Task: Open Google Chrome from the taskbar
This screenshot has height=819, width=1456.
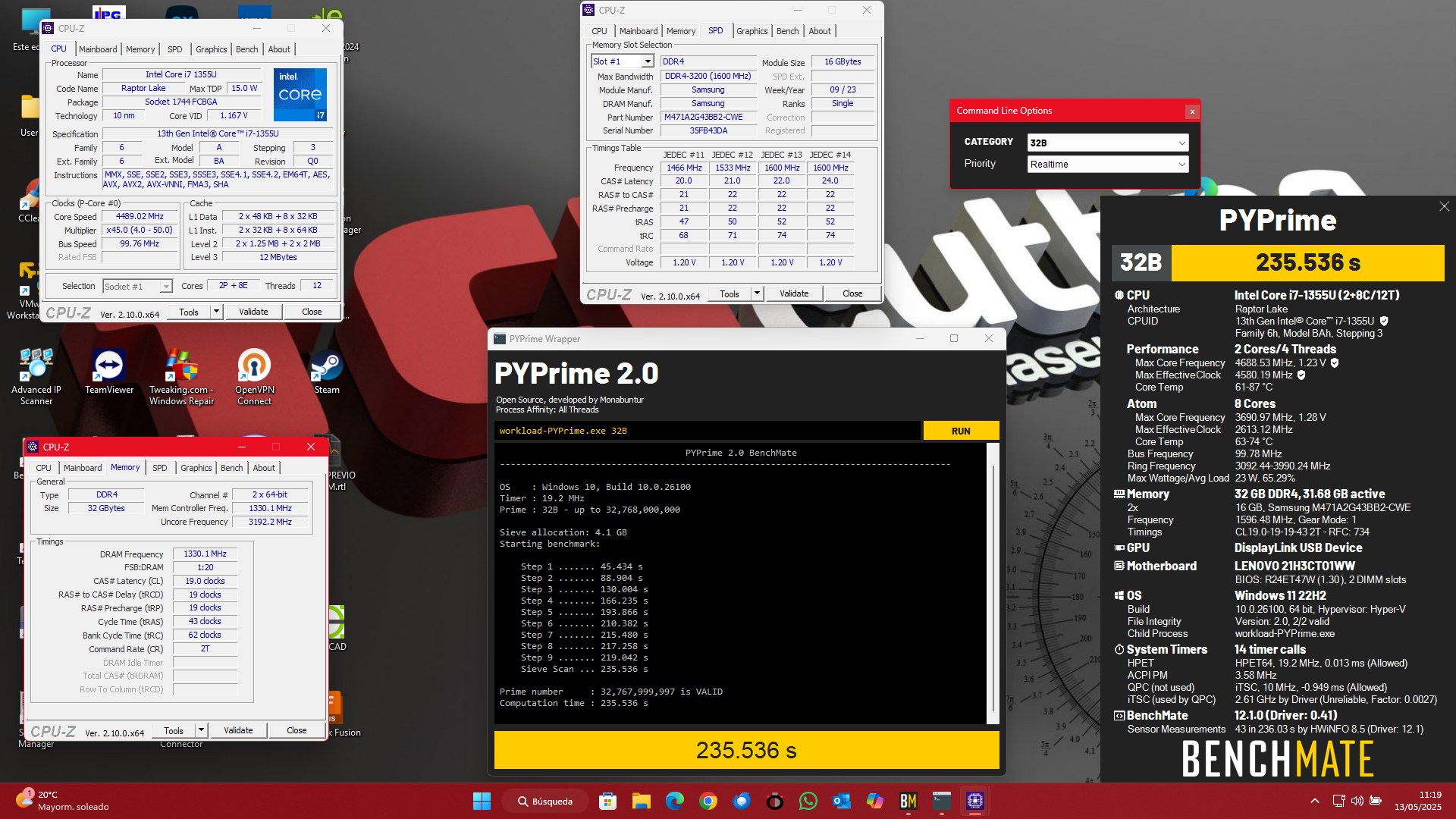Action: [x=708, y=801]
